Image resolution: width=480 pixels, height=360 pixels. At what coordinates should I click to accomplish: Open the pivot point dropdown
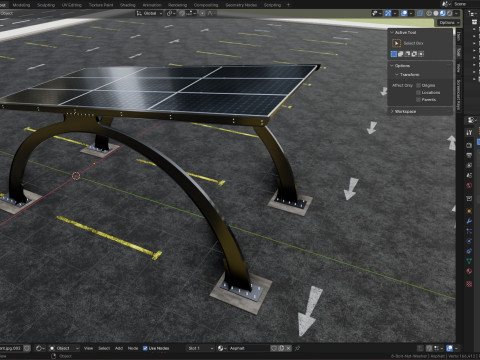171,13
